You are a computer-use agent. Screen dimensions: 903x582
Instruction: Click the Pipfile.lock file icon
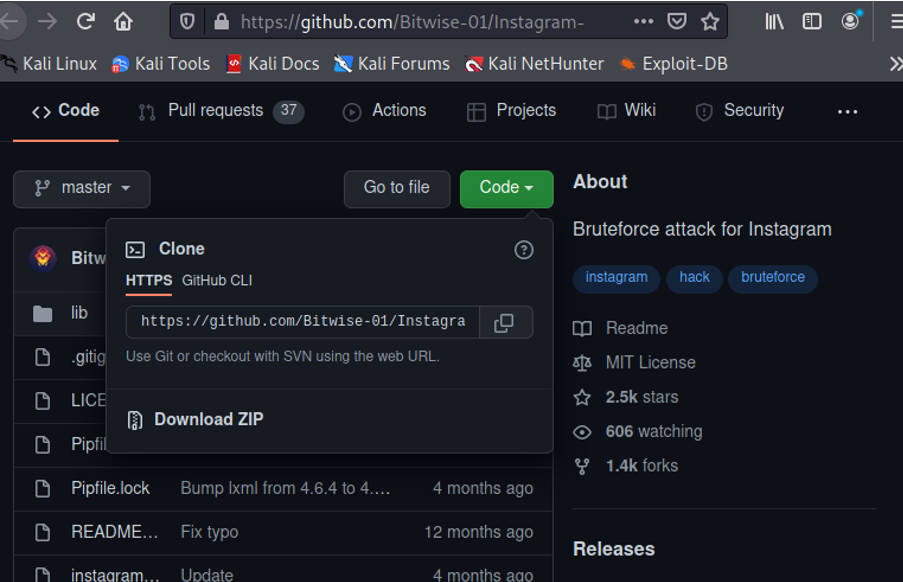43,489
